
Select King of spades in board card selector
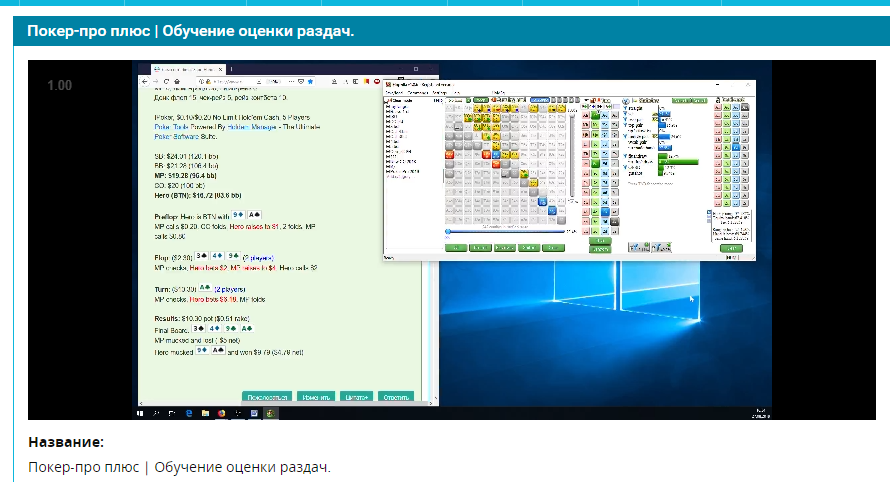tap(615, 124)
